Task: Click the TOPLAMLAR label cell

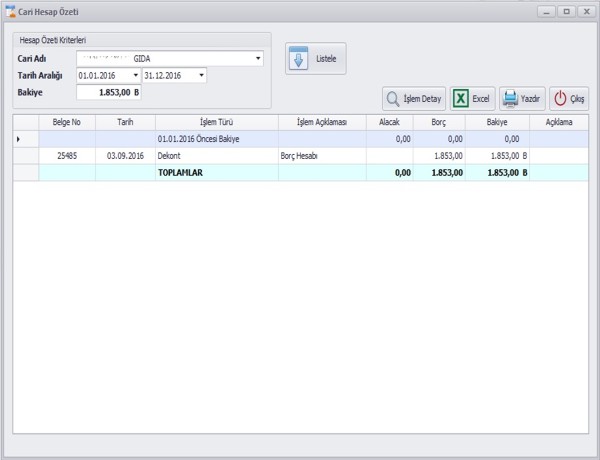Action: 217,173
